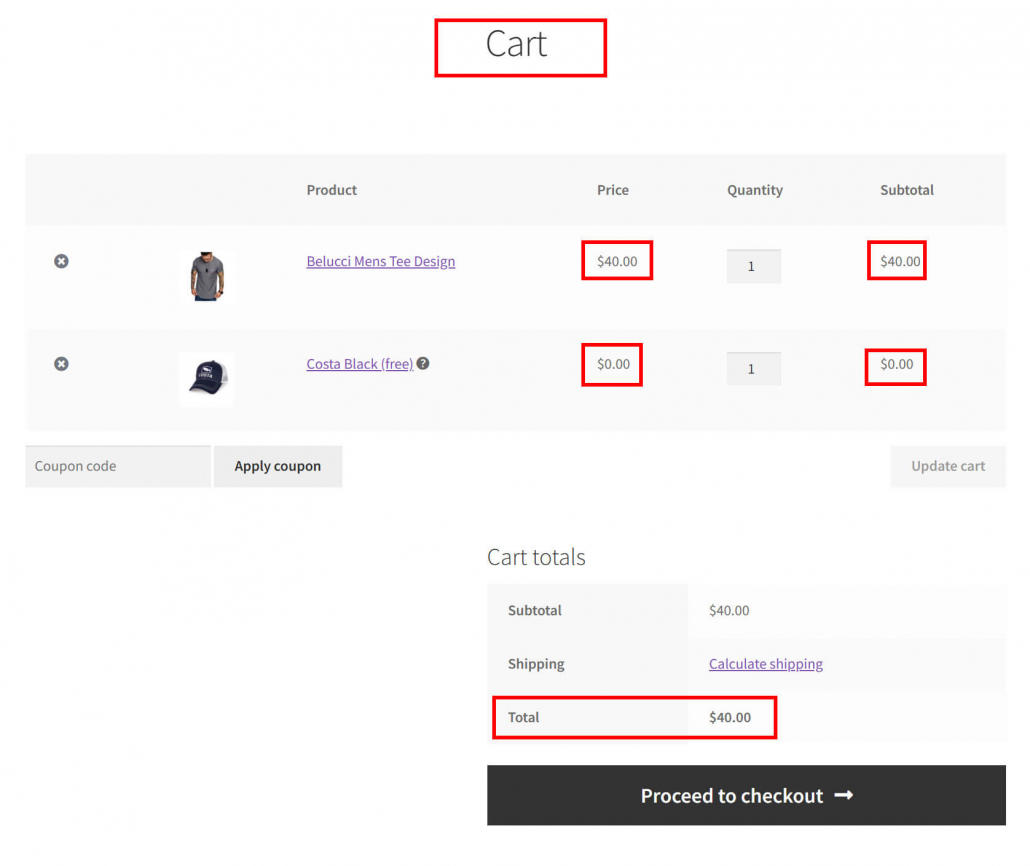The image size is (1030, 866).
Task: Proceed to checkout
Action: click(x=746, y=796)
